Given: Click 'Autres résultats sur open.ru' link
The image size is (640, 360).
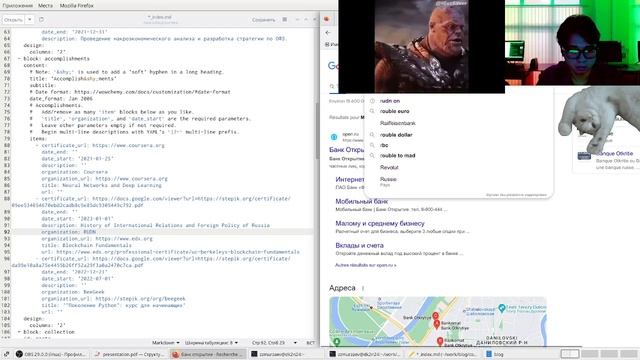Looking at the screenshot, I should [366, 265].
